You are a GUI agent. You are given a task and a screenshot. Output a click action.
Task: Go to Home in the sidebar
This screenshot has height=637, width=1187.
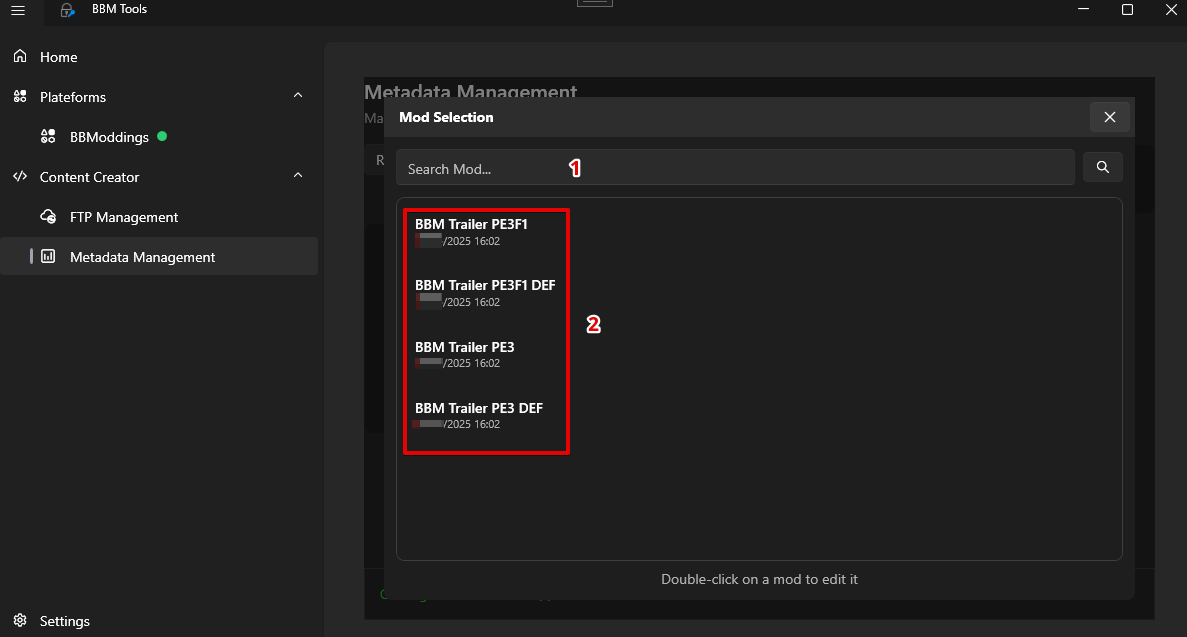coord(58,57)
